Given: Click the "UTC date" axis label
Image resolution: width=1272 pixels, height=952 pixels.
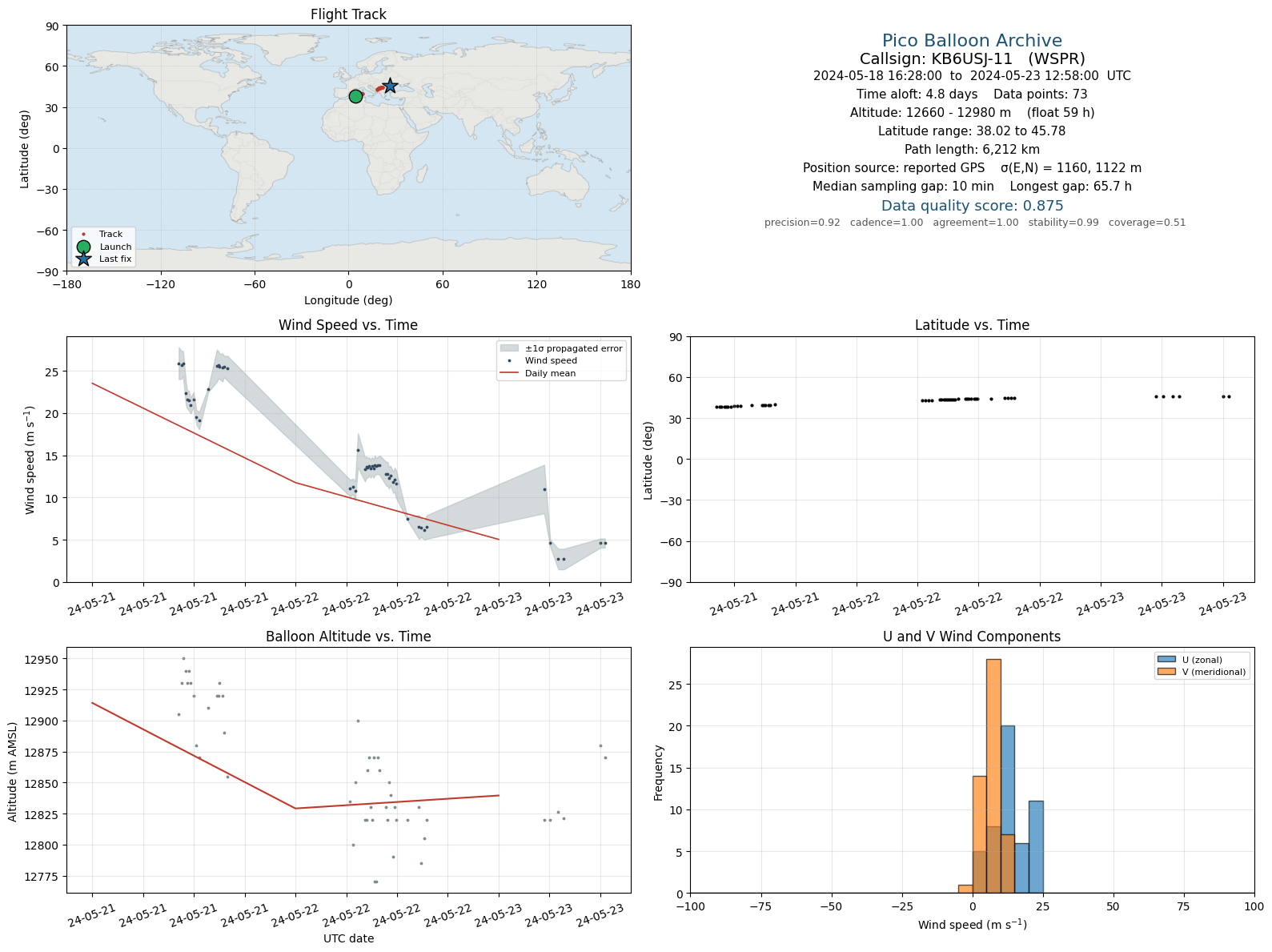Looking at the screenshot, I should [348, 938].
